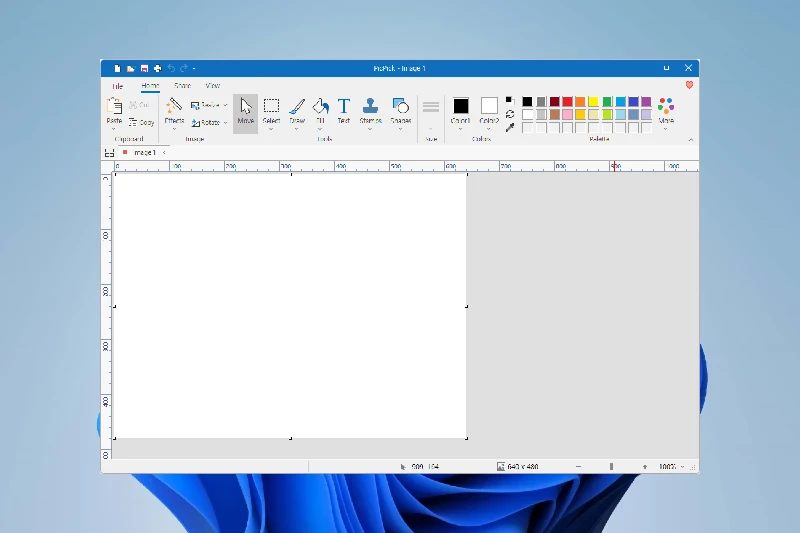Click the arrow next to the Image 1 tab
Image resolution: width=800 pixels, height=533 pixels.
tap(164, 153)
